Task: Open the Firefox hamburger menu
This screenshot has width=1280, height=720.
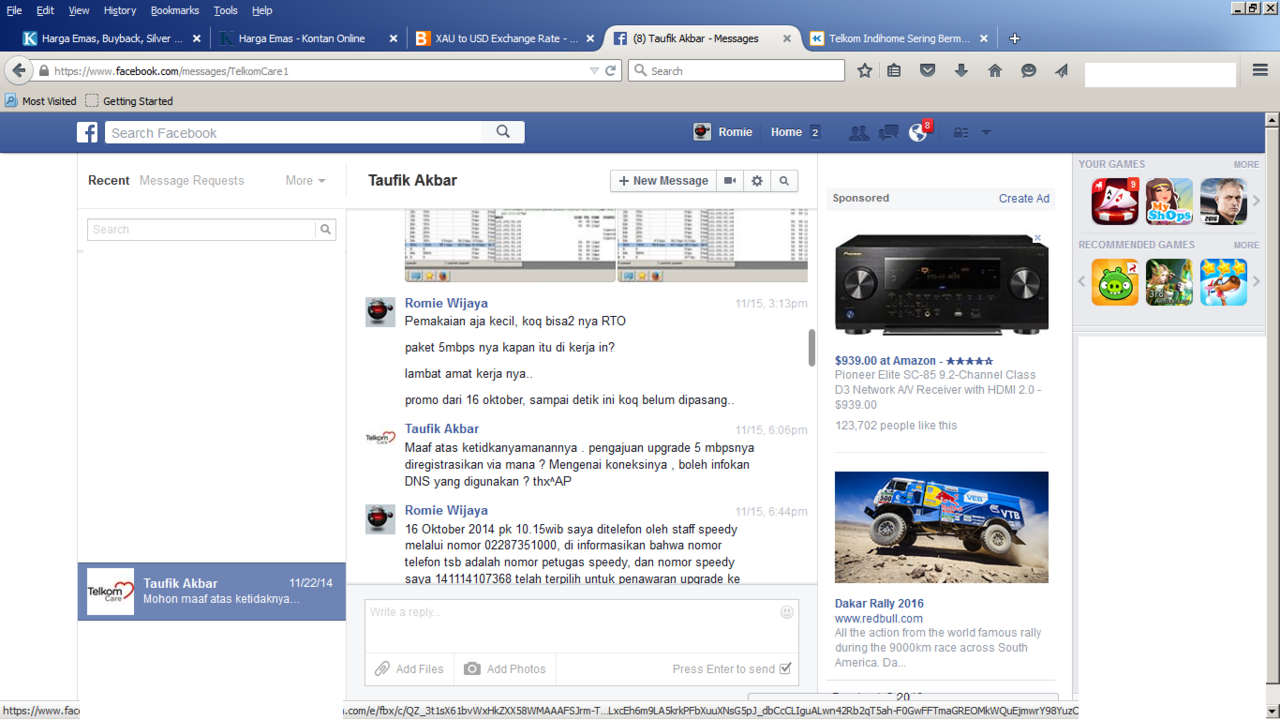Action: 1260,71
